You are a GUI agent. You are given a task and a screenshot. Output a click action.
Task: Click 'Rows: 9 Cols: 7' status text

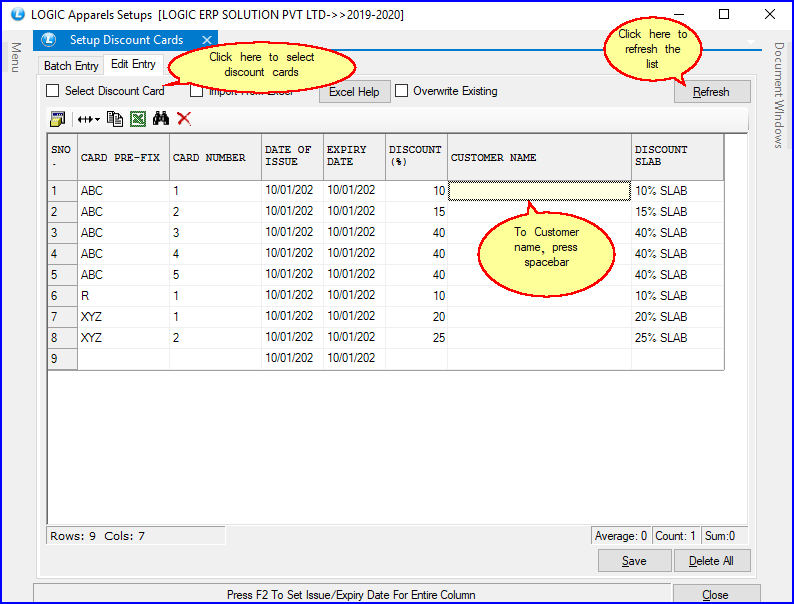coord(97,536)
